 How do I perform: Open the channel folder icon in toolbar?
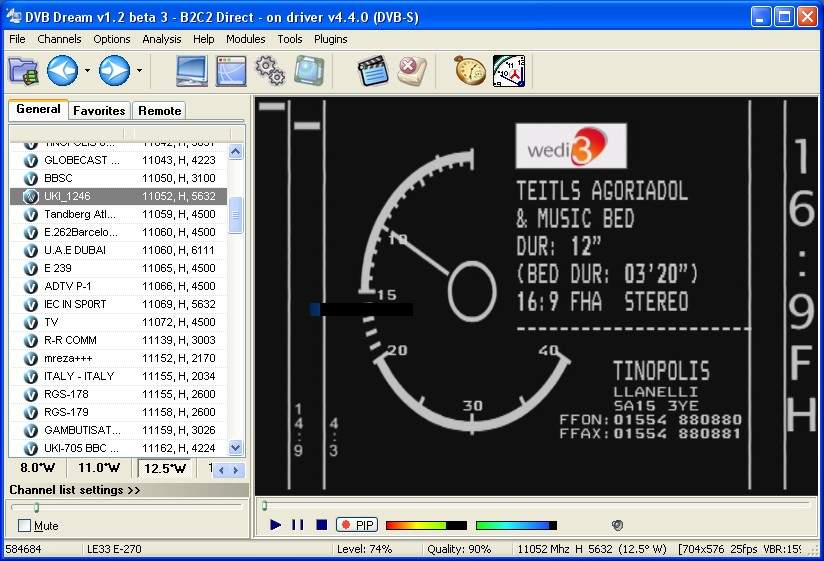coord(23,71)
